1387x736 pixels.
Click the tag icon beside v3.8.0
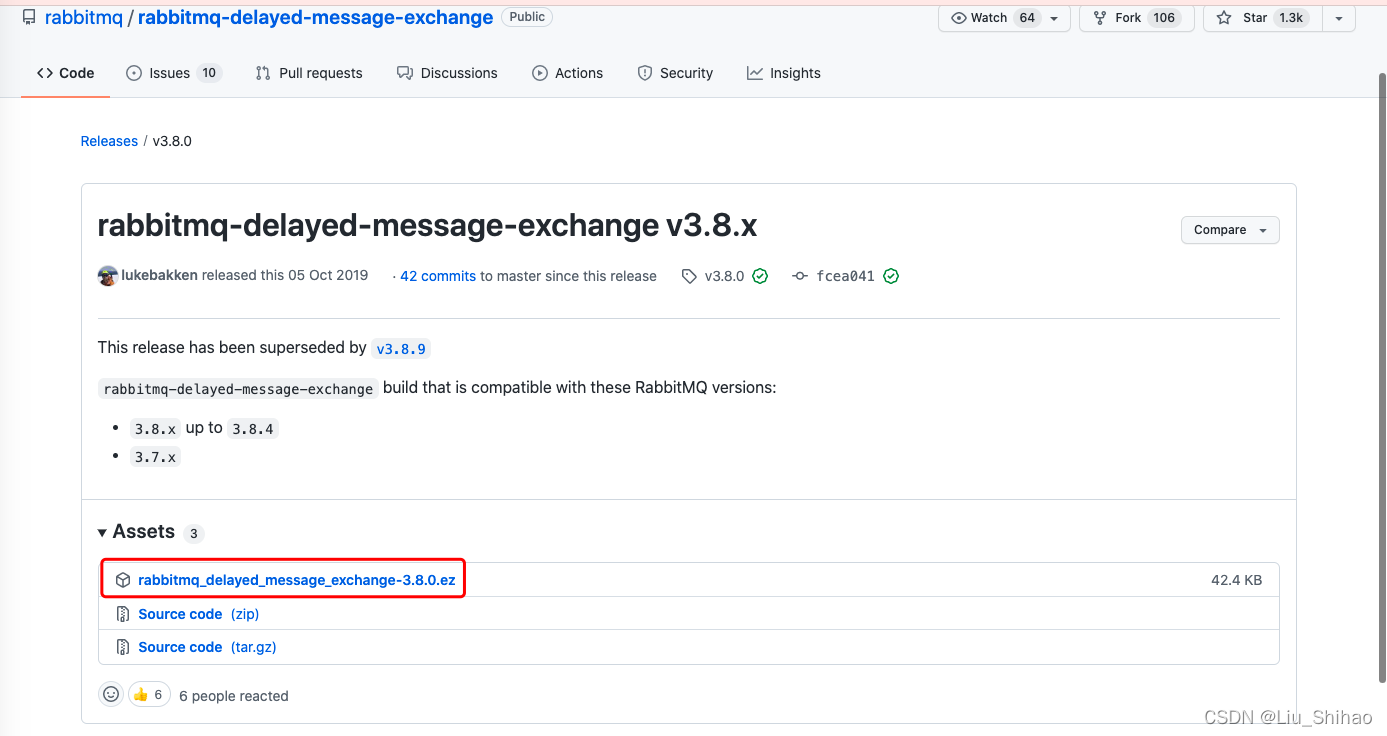click(689, 276)
